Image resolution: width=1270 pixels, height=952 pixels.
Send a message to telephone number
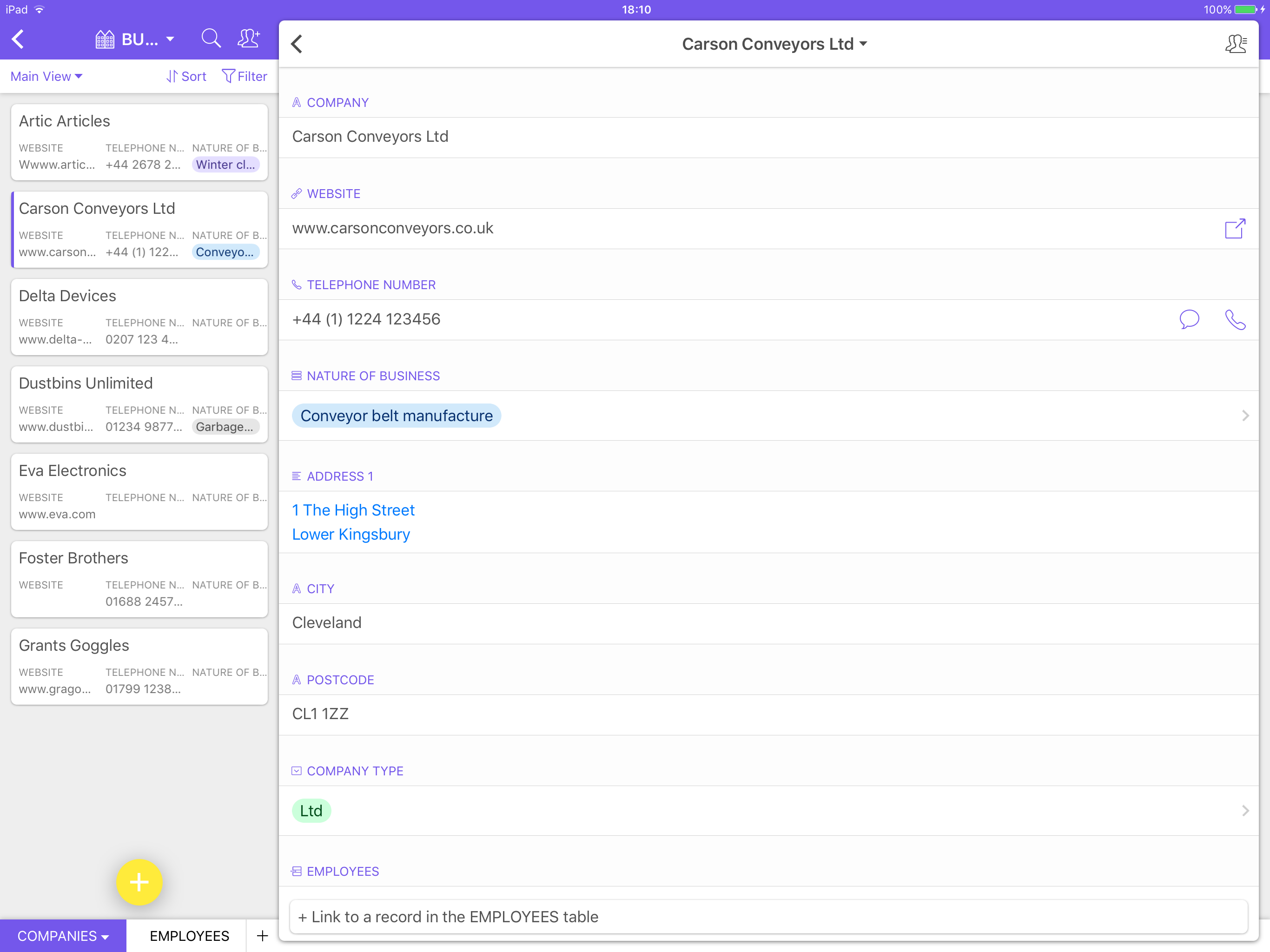[x=1189, y=319]
